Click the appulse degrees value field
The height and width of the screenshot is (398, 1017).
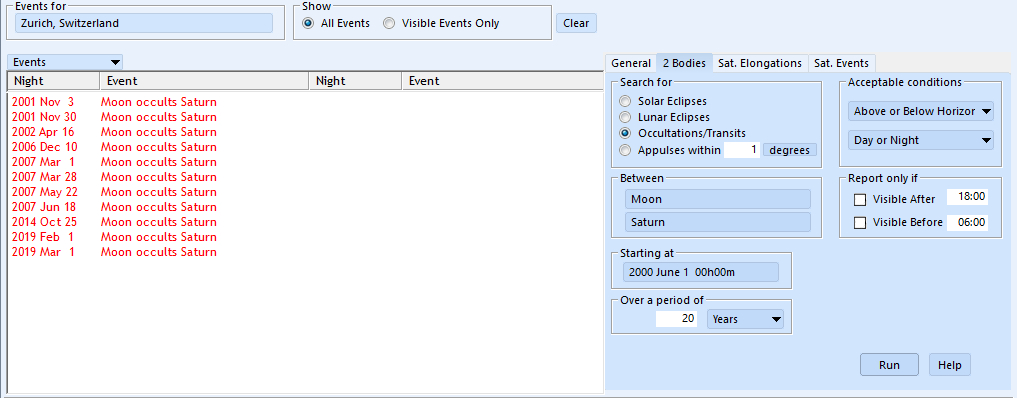[742, 150]
